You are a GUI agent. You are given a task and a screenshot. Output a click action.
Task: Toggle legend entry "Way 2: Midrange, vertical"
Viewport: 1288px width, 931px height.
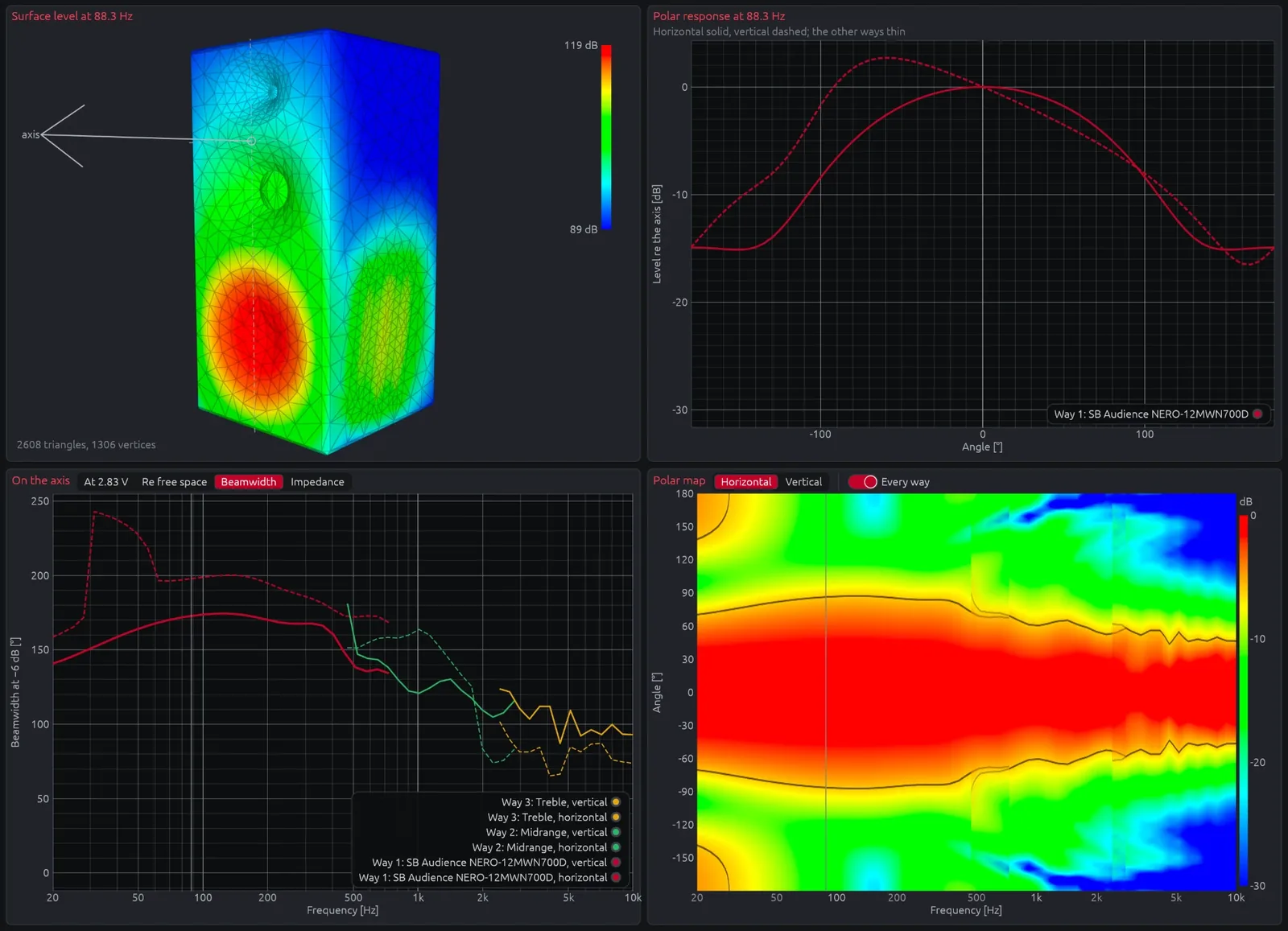[x=553, y=833]
